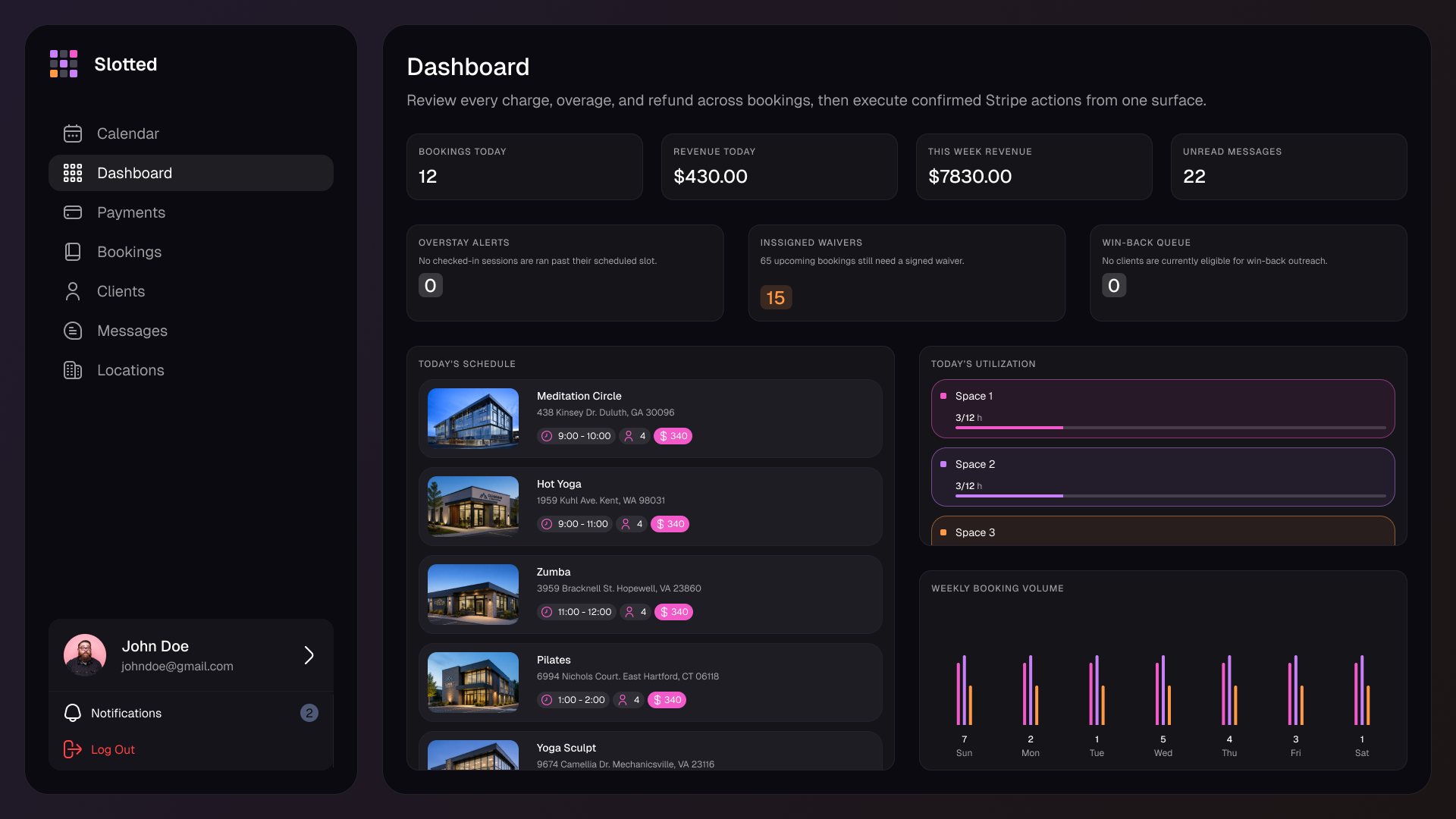The height and width of the screenshot is (819, 1456).
Task: Click the Log Out link
Action: 113,749
